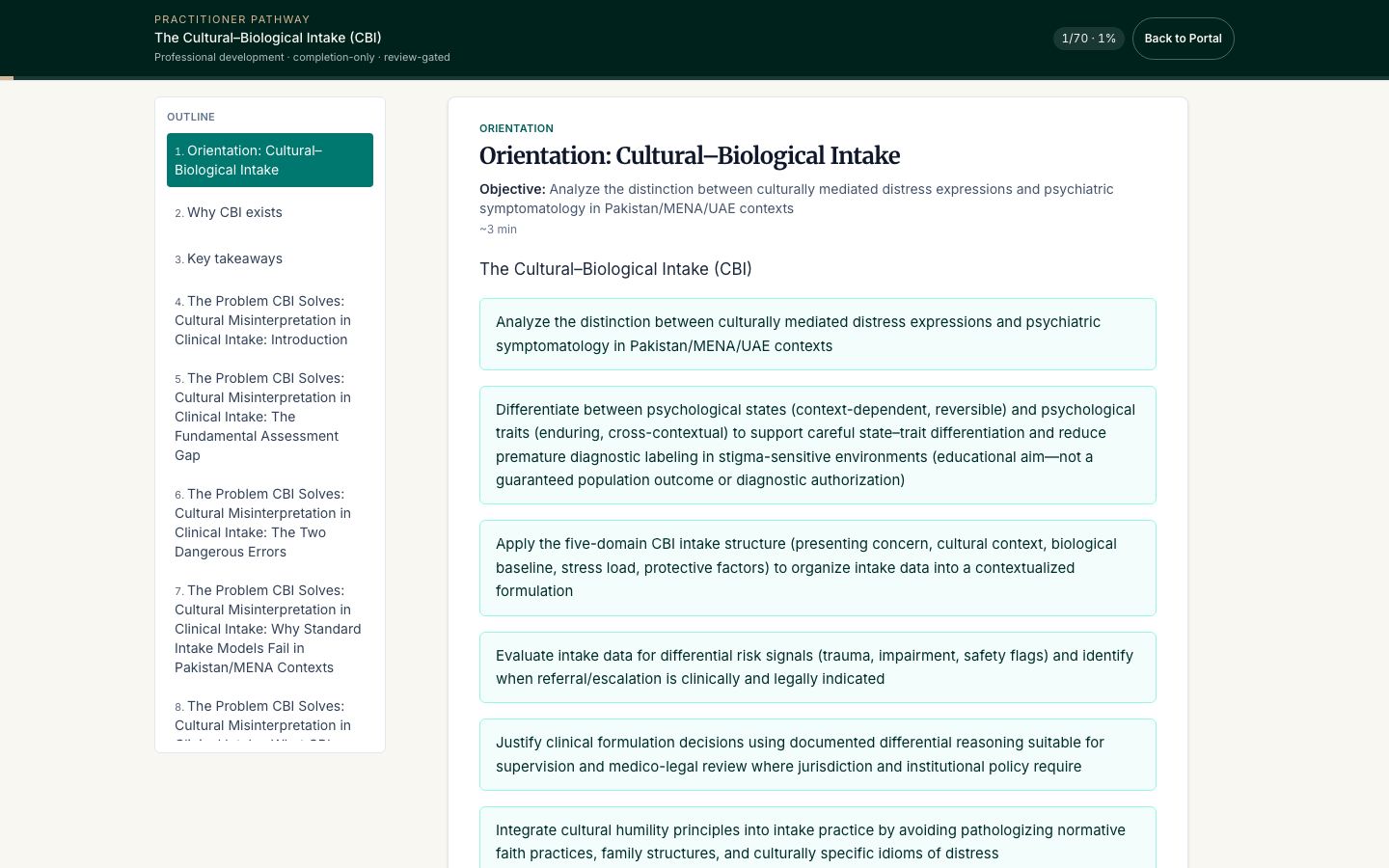
Task: Click the PRACTITIONER PATHWAY label
Action: [232, 19]
